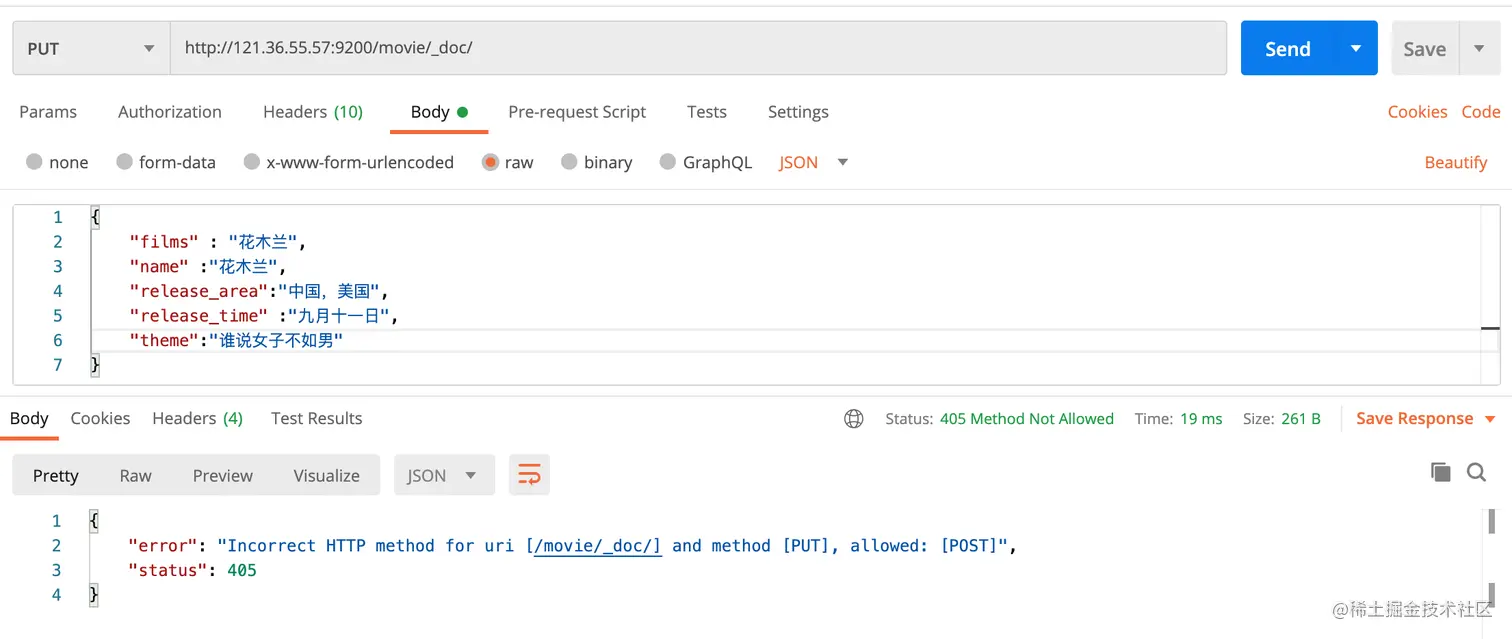Open search in response with magnifier icon

click(1476, 472)
